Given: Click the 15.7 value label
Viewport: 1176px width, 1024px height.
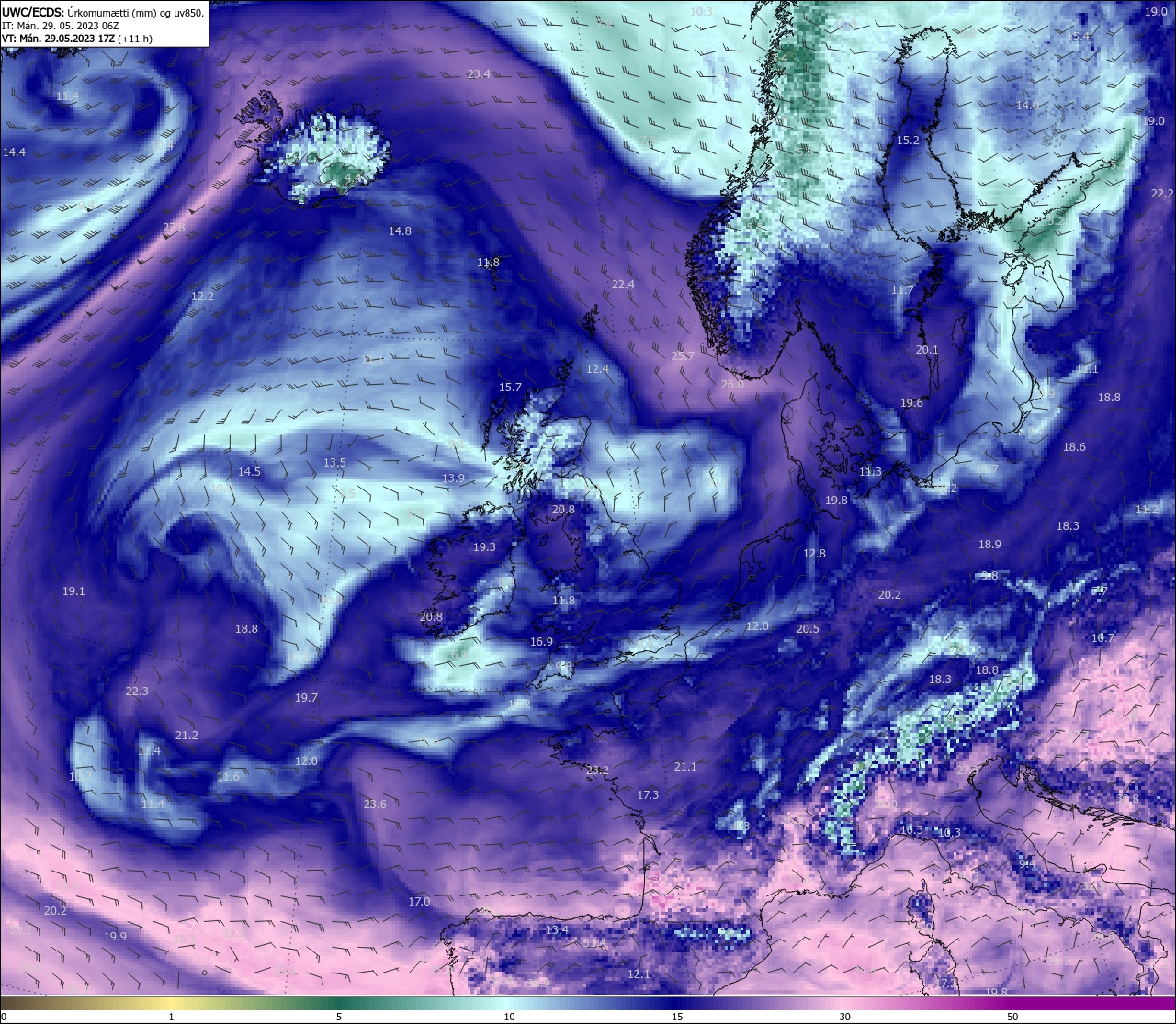Looking at the screenshot, I should 510,388.
